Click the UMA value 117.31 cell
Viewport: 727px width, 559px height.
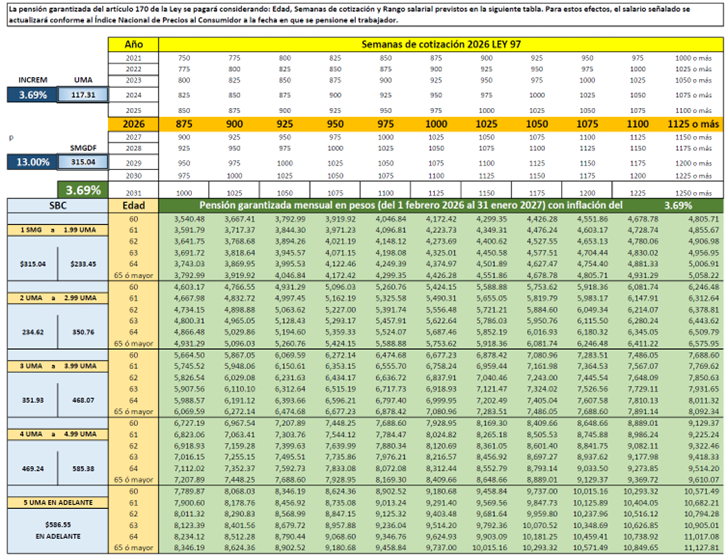point(83,95)
